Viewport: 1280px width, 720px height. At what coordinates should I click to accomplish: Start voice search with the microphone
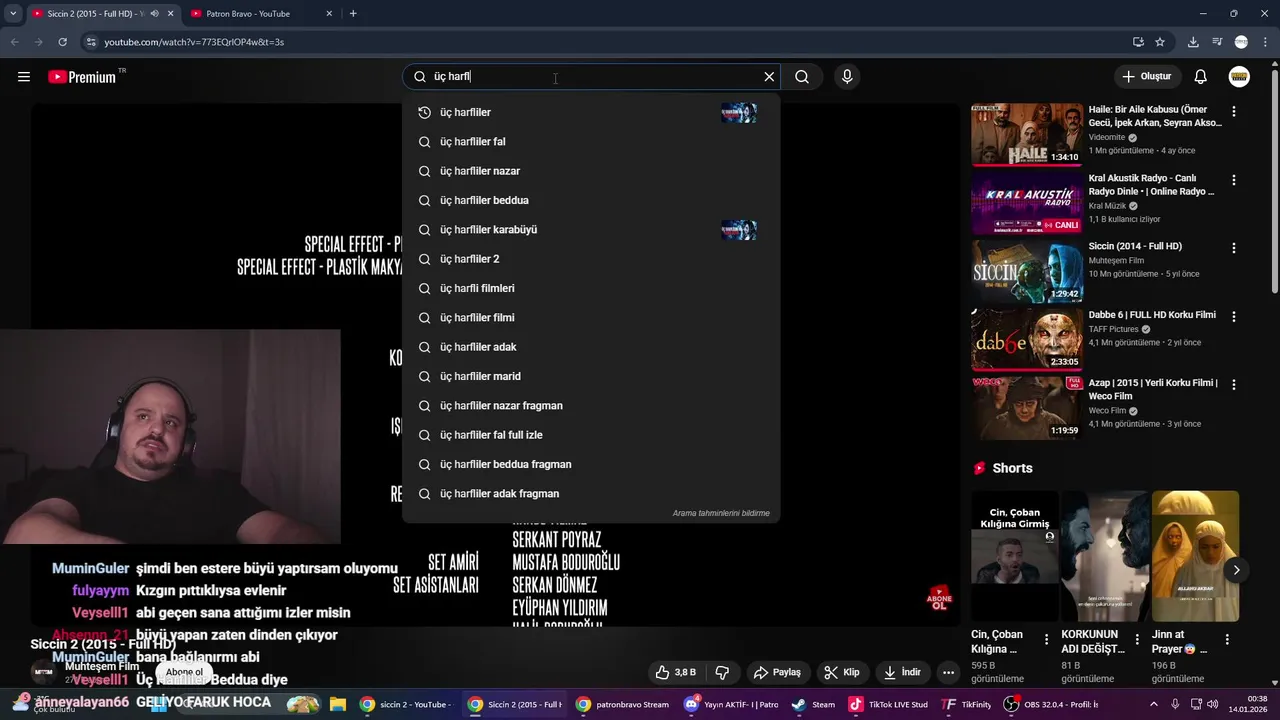[x=847, y=77]
